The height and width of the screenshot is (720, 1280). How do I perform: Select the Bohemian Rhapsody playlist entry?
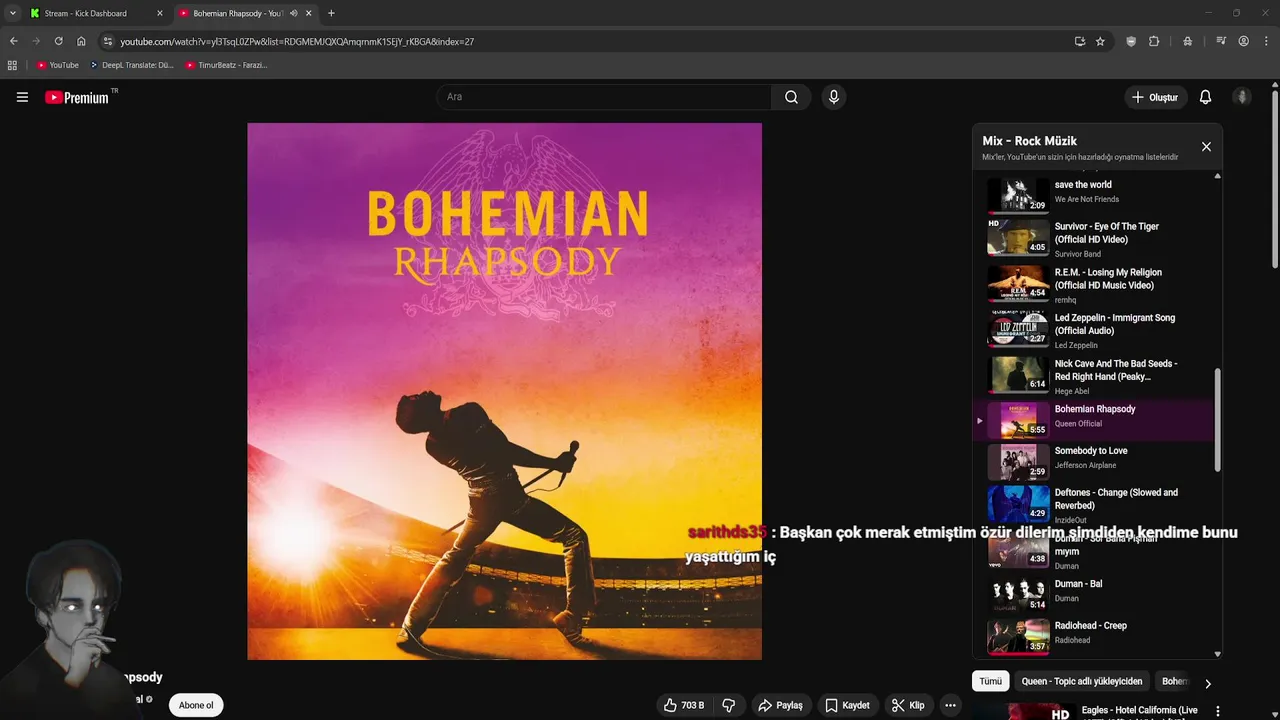(x=1096, y=420)
